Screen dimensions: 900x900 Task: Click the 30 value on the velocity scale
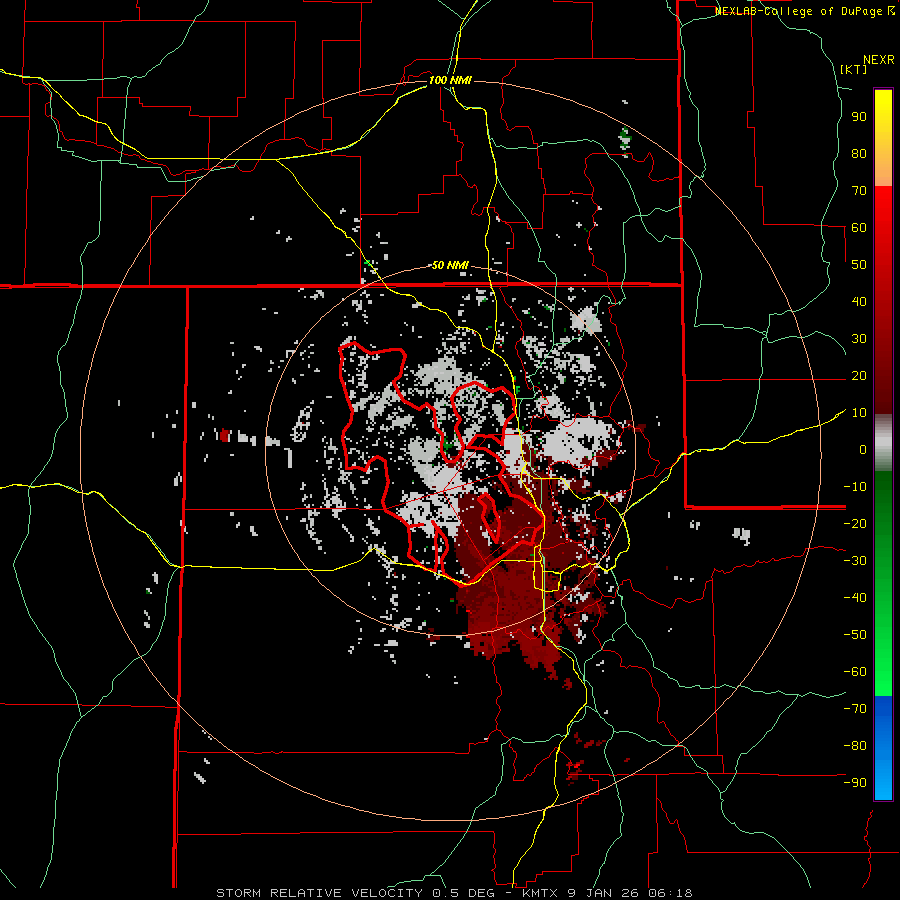(859, 339)
